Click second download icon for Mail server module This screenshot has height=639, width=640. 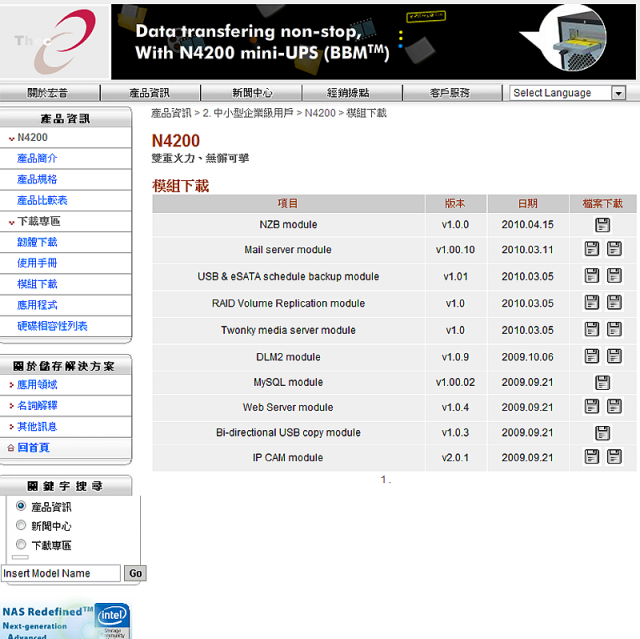(x=614, y=249)
